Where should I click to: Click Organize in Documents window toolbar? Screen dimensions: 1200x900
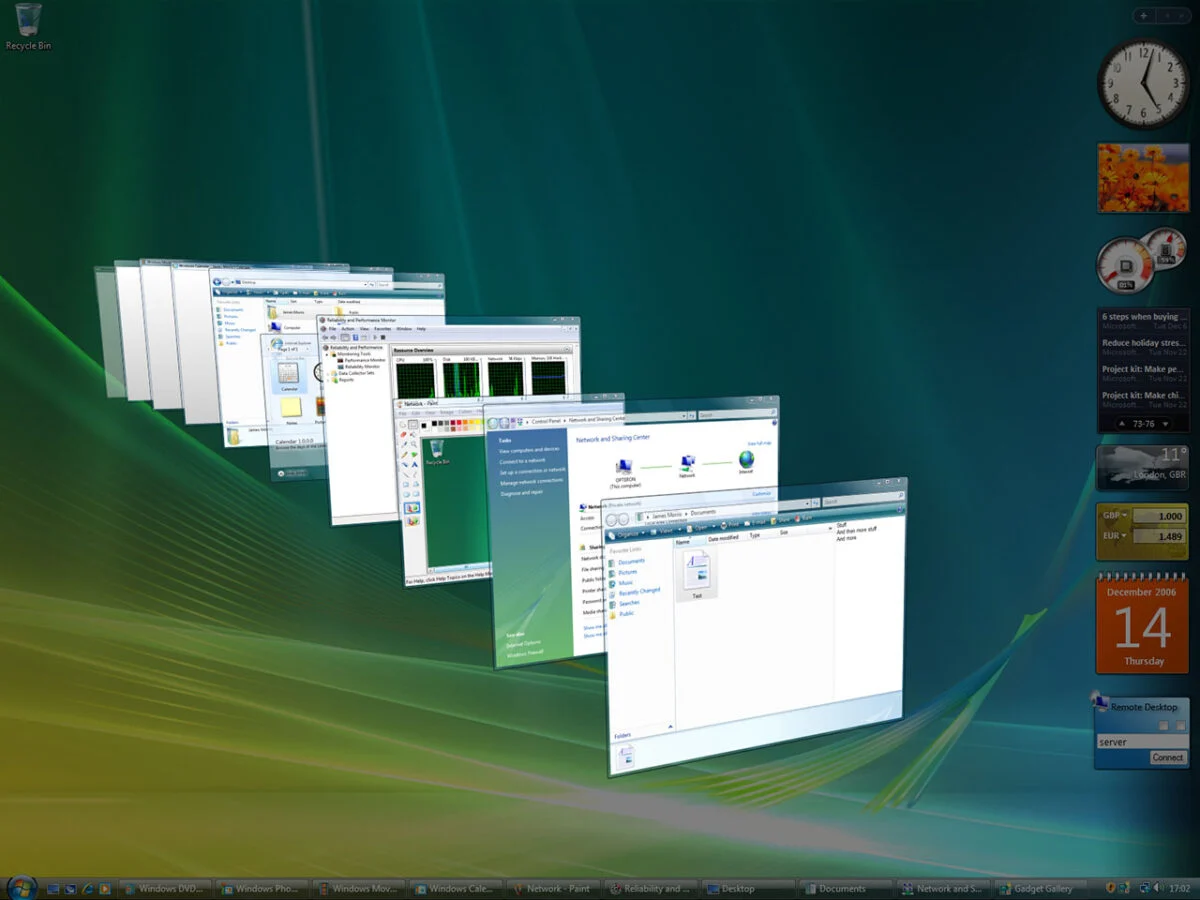pos(627,534)
